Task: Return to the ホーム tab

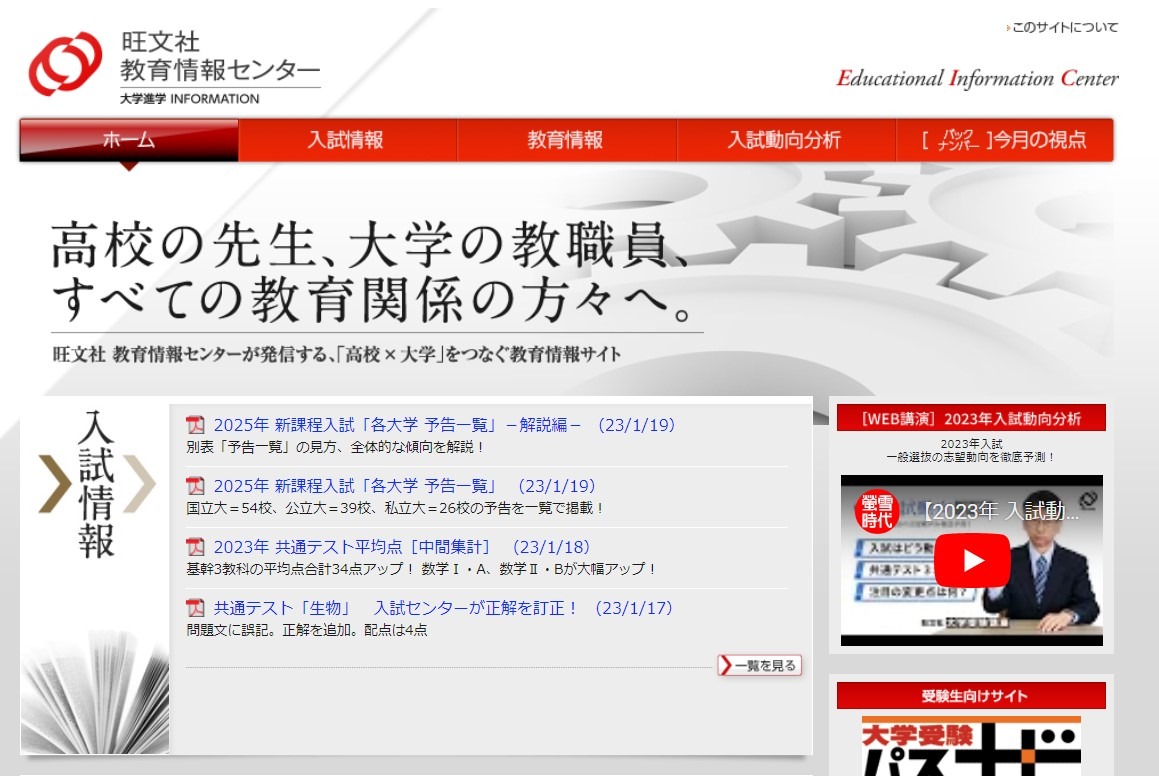Action: (127, 141)
